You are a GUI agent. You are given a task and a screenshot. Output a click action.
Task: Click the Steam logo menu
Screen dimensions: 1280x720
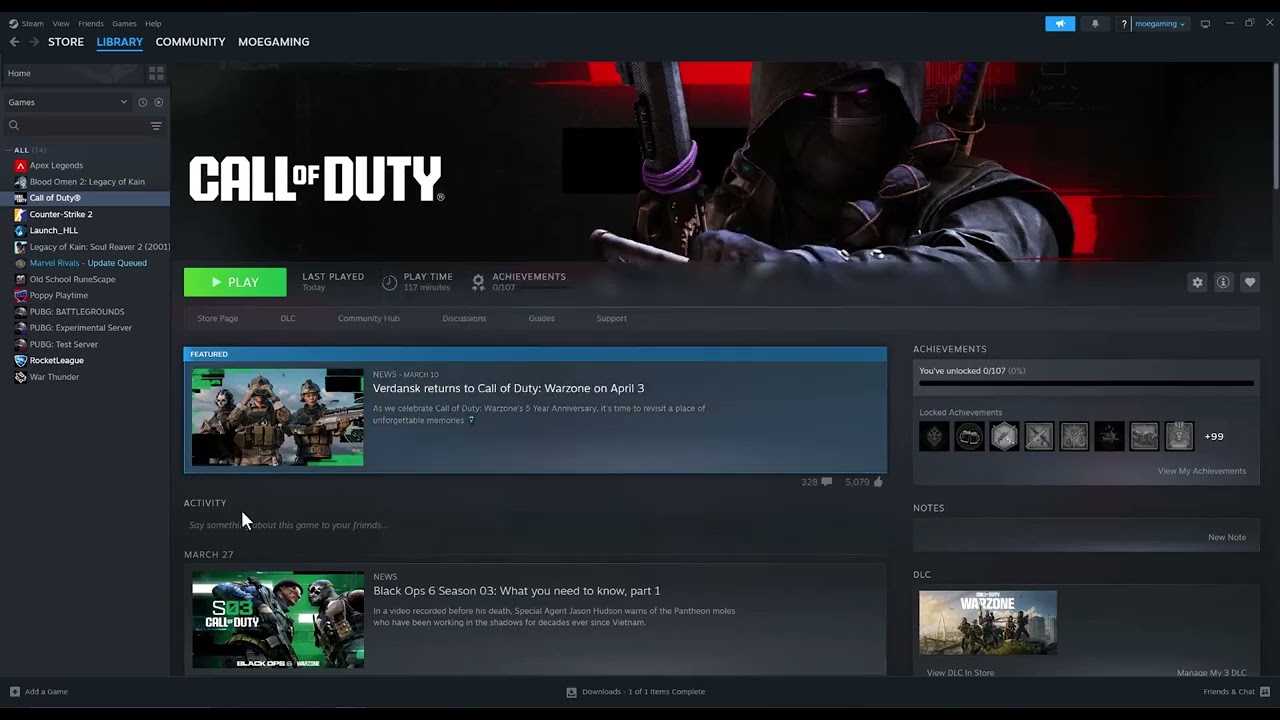(x=14, y=24)
